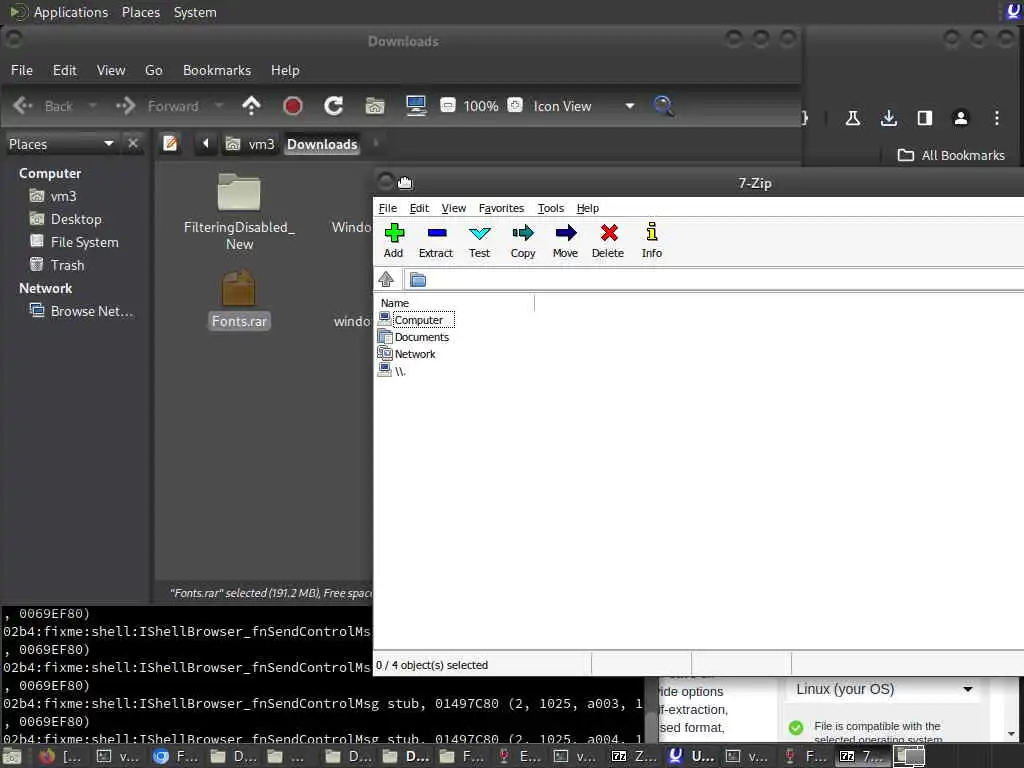
Task: Select Computer in 7-Zip file list
Action: click(x=418, y=320)
